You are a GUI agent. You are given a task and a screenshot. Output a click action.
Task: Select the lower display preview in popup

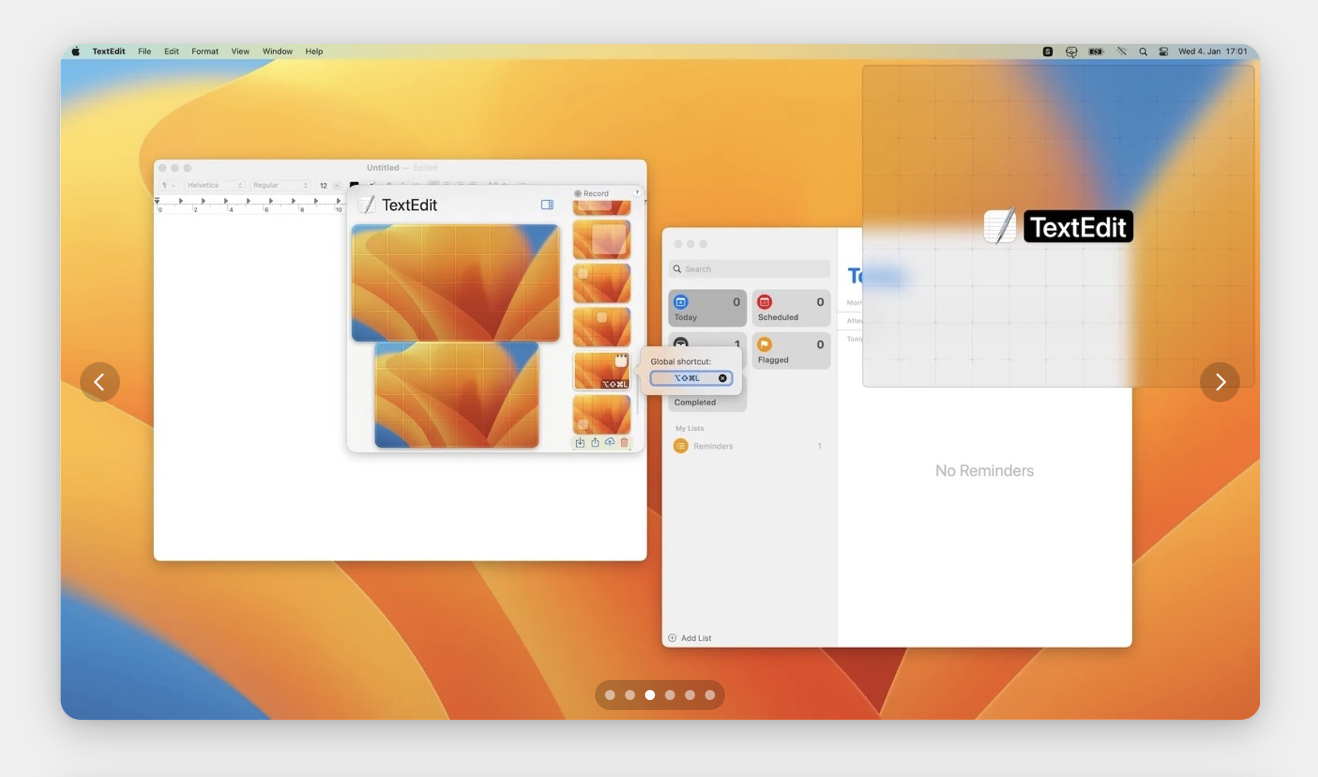point(457,394)
